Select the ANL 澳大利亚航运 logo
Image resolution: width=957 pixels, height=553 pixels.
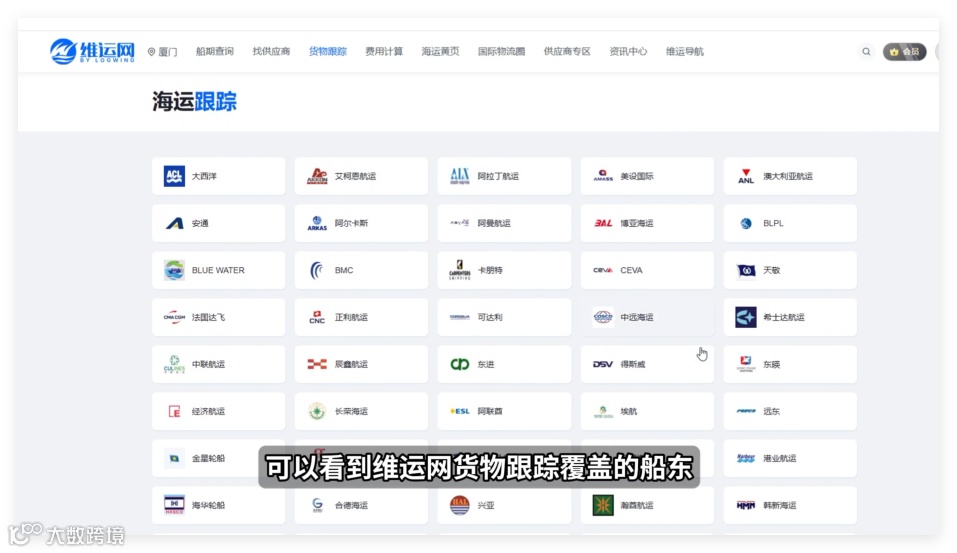[746, 176]
